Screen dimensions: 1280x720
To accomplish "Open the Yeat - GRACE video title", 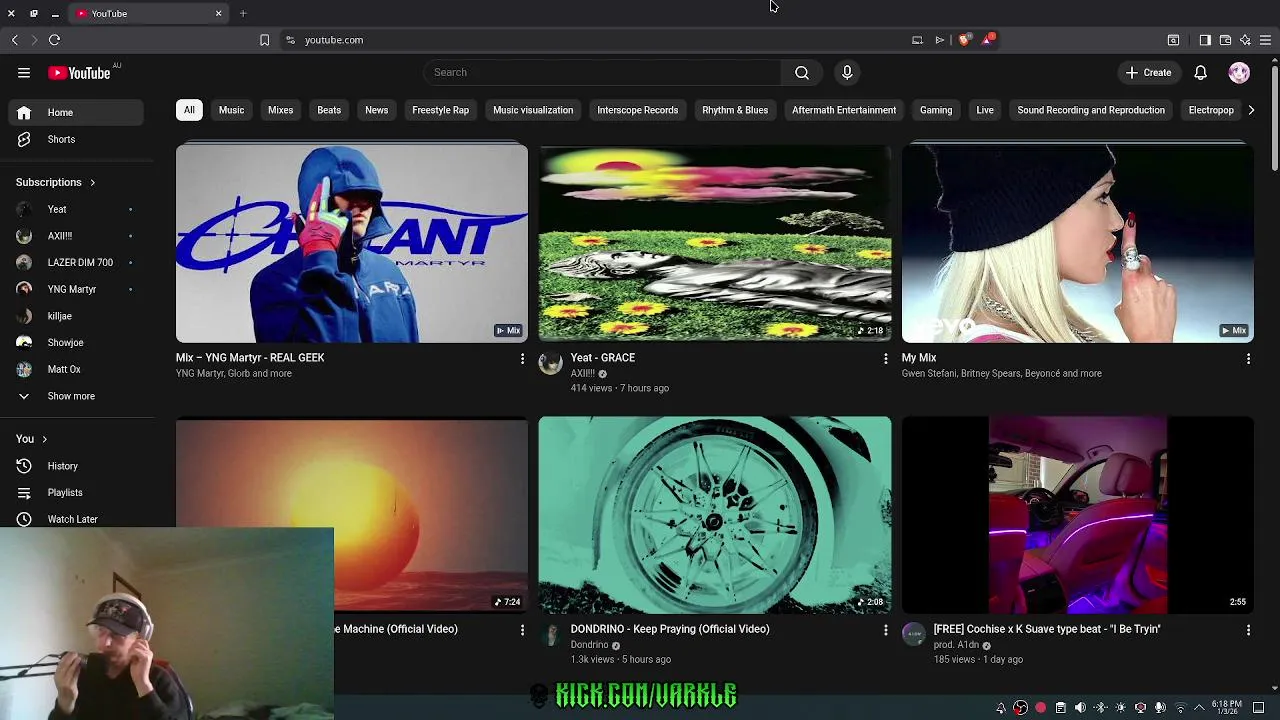I will [603, 358].
